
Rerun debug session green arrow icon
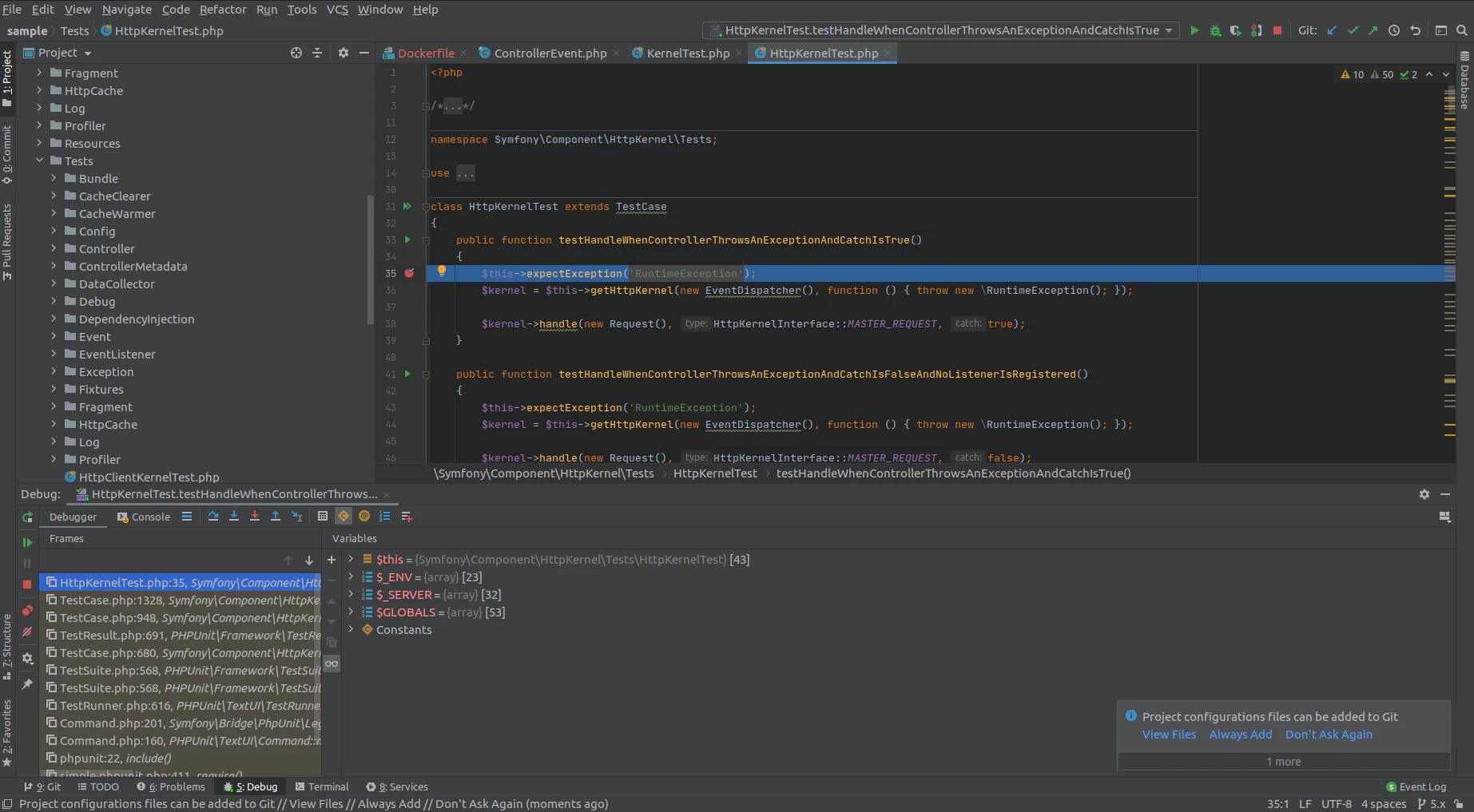click(27, 517)
